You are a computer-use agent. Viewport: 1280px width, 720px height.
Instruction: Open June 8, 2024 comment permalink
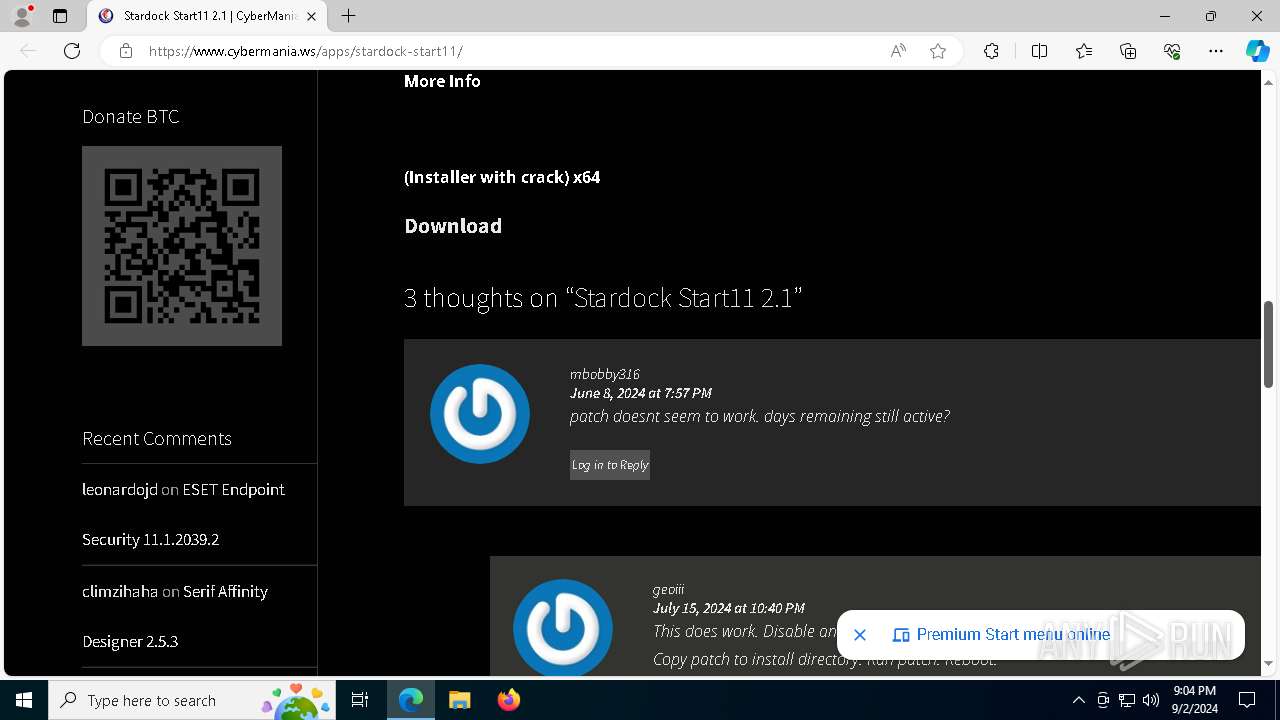tap(641, 393)
